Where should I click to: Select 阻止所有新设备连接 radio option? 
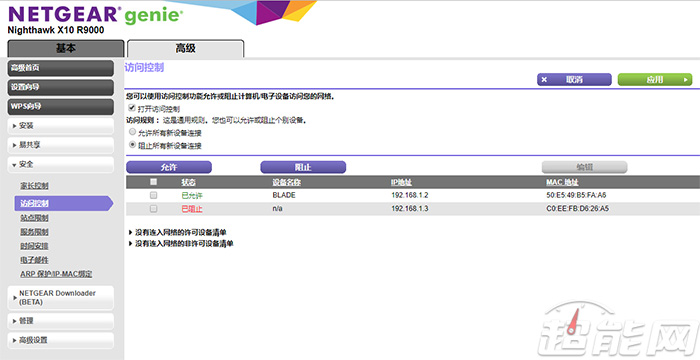132,145
